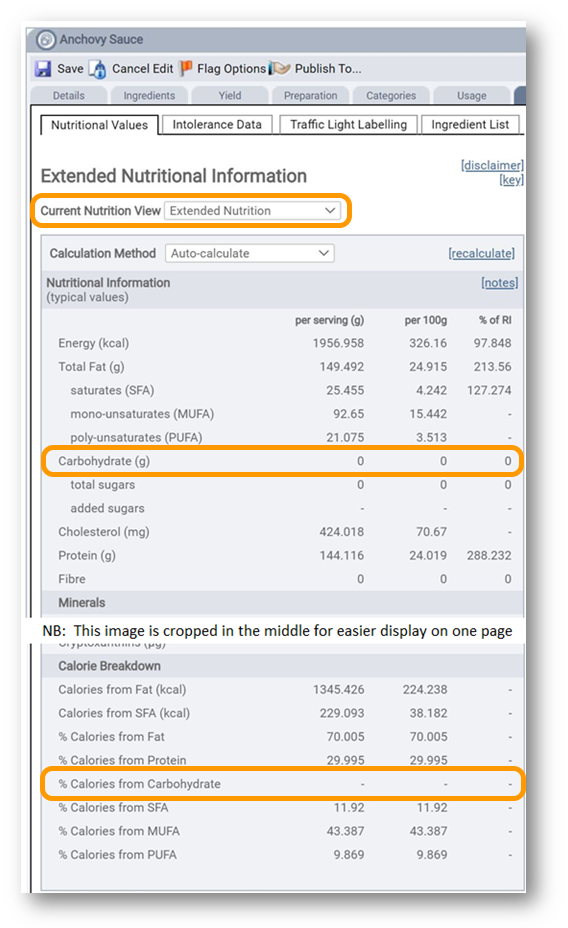Image resolution: width=568 pixels, height=928 pixels.
Task: Click Publish To... button label
Action: 328,69
